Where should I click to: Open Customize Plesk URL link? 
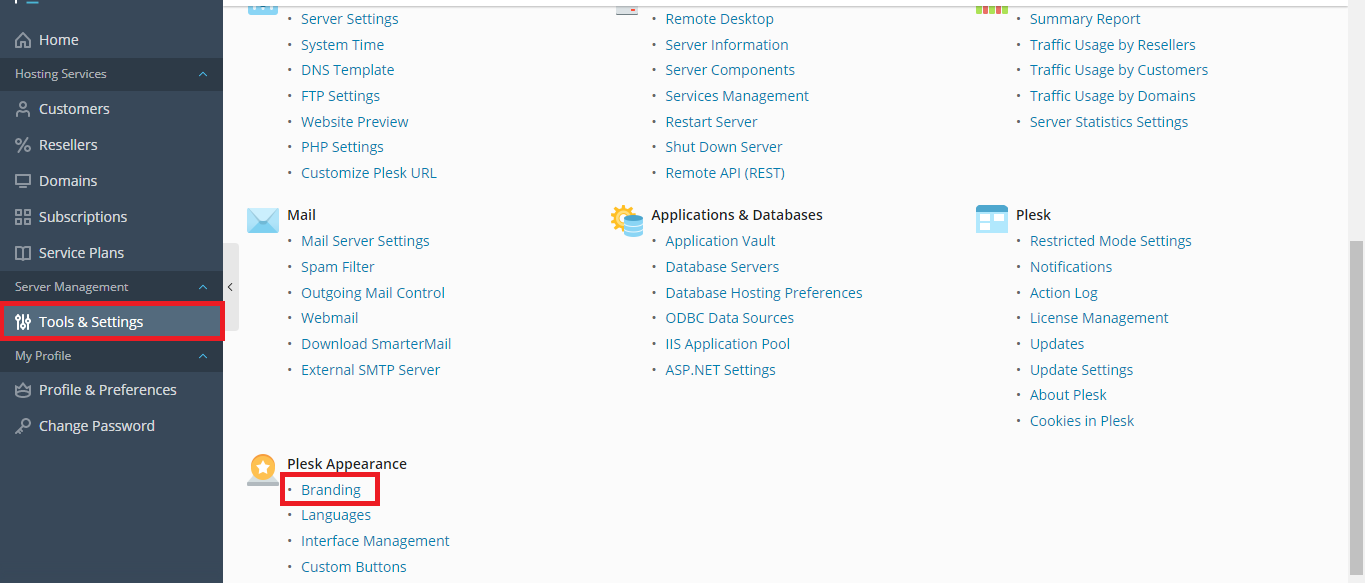click(369, 173)
